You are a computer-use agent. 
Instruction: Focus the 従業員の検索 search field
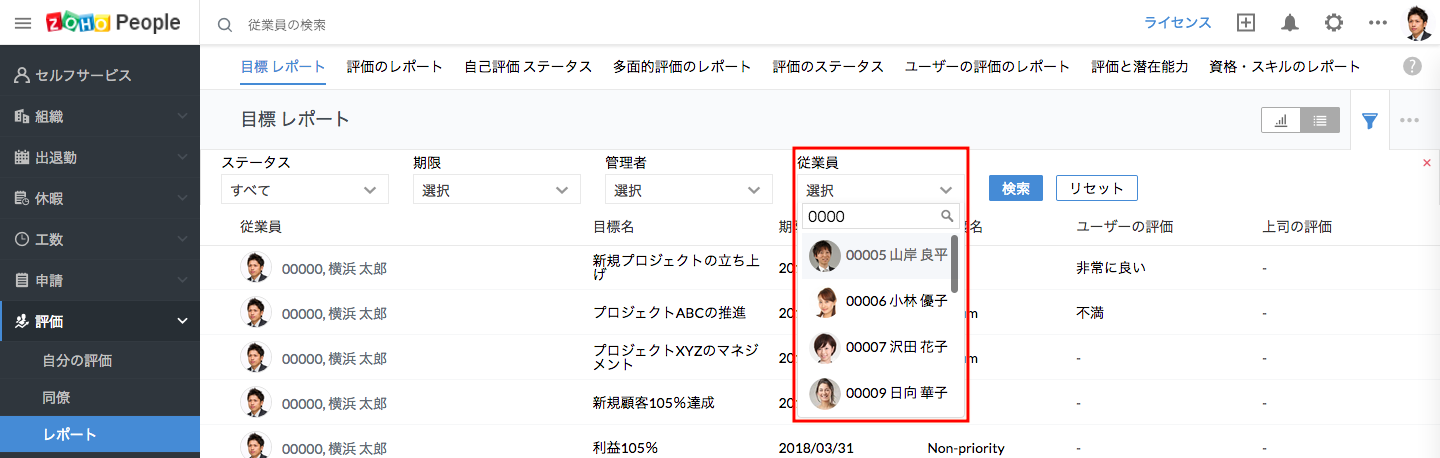(287, 24)
